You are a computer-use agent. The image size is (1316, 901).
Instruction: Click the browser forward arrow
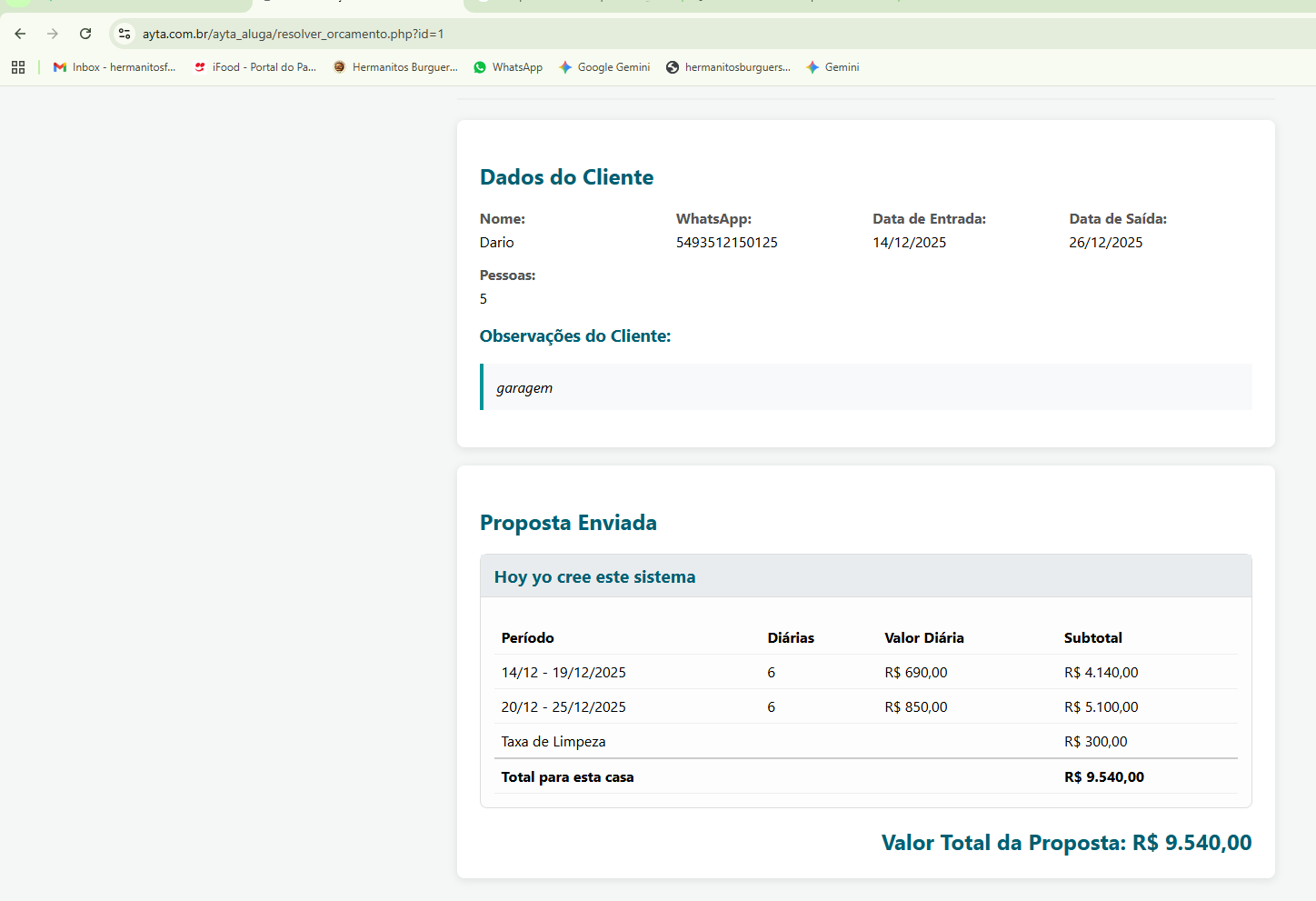click(x=53, y=34)
